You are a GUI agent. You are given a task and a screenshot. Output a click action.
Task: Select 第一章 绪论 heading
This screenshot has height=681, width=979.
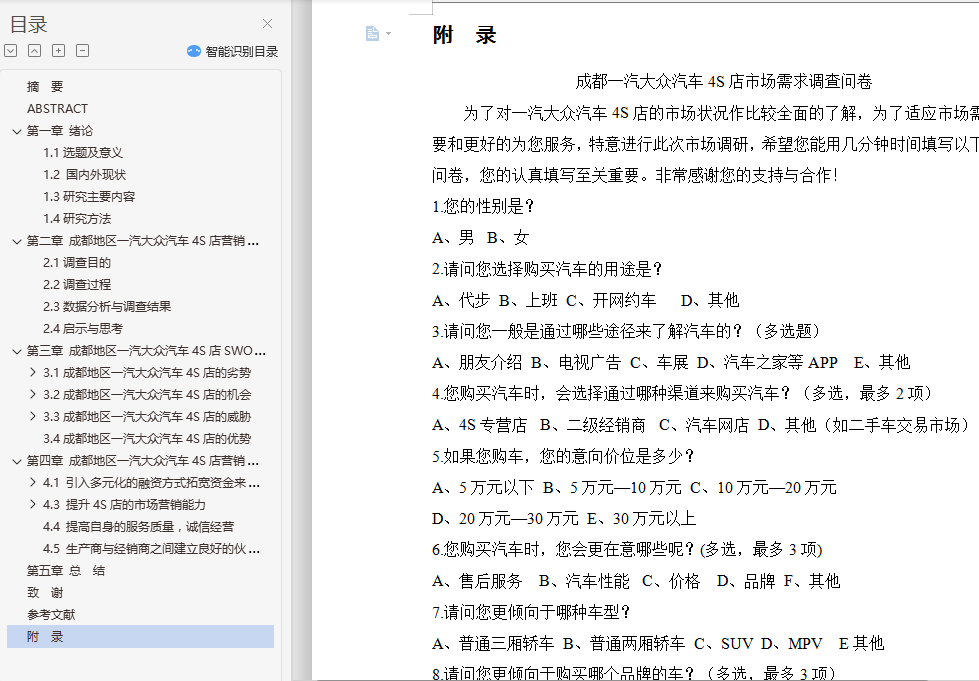pos(59,131)
